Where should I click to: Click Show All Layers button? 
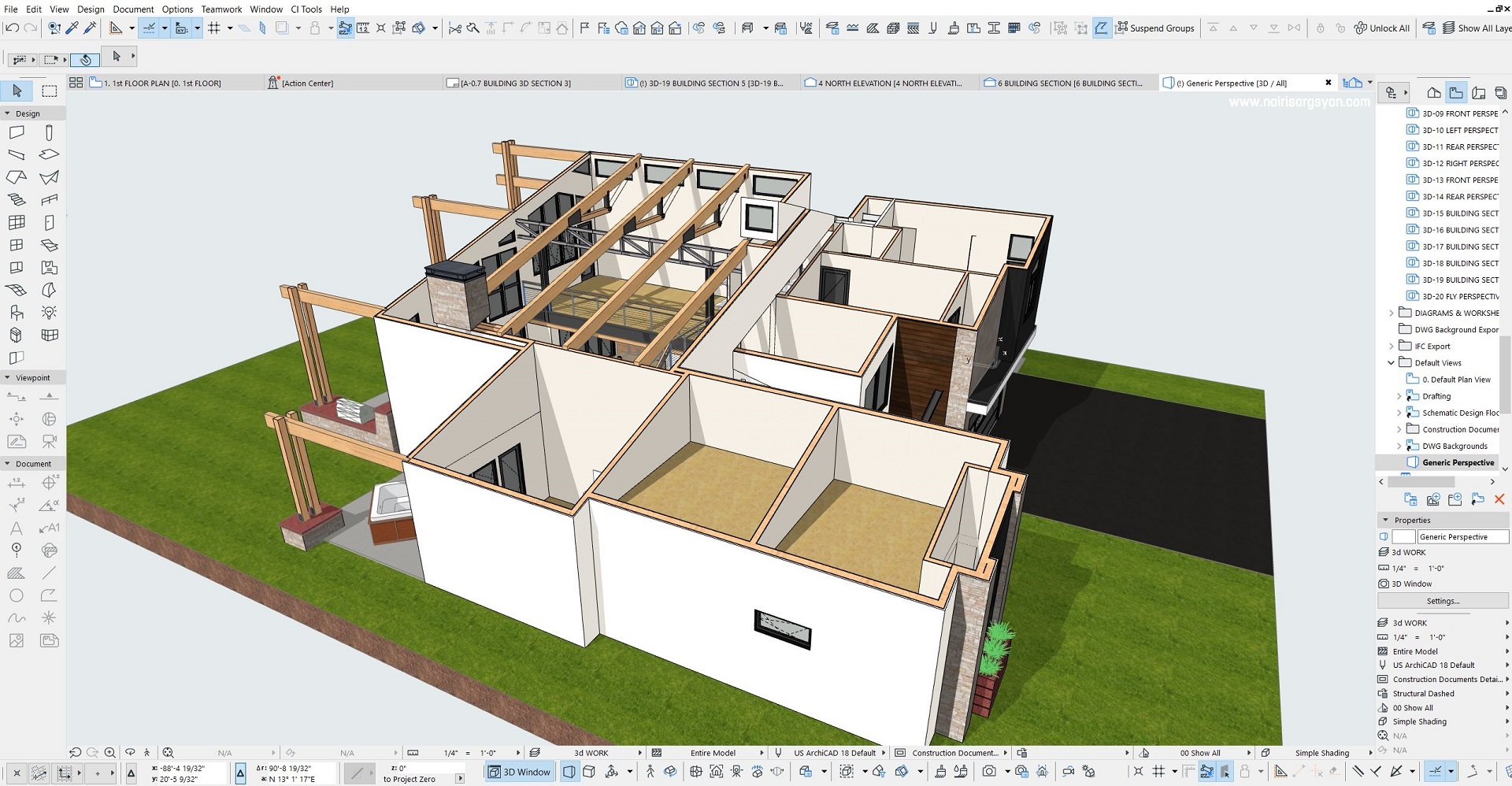[1477, 28]
